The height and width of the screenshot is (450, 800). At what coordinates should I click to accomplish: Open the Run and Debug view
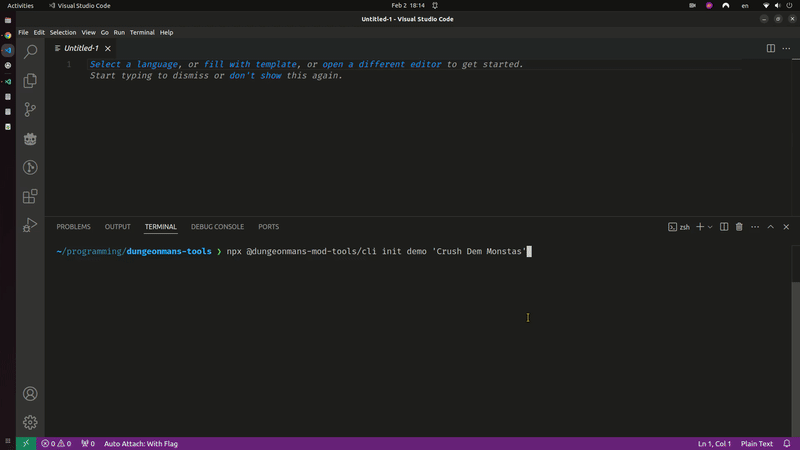point(30,225)
